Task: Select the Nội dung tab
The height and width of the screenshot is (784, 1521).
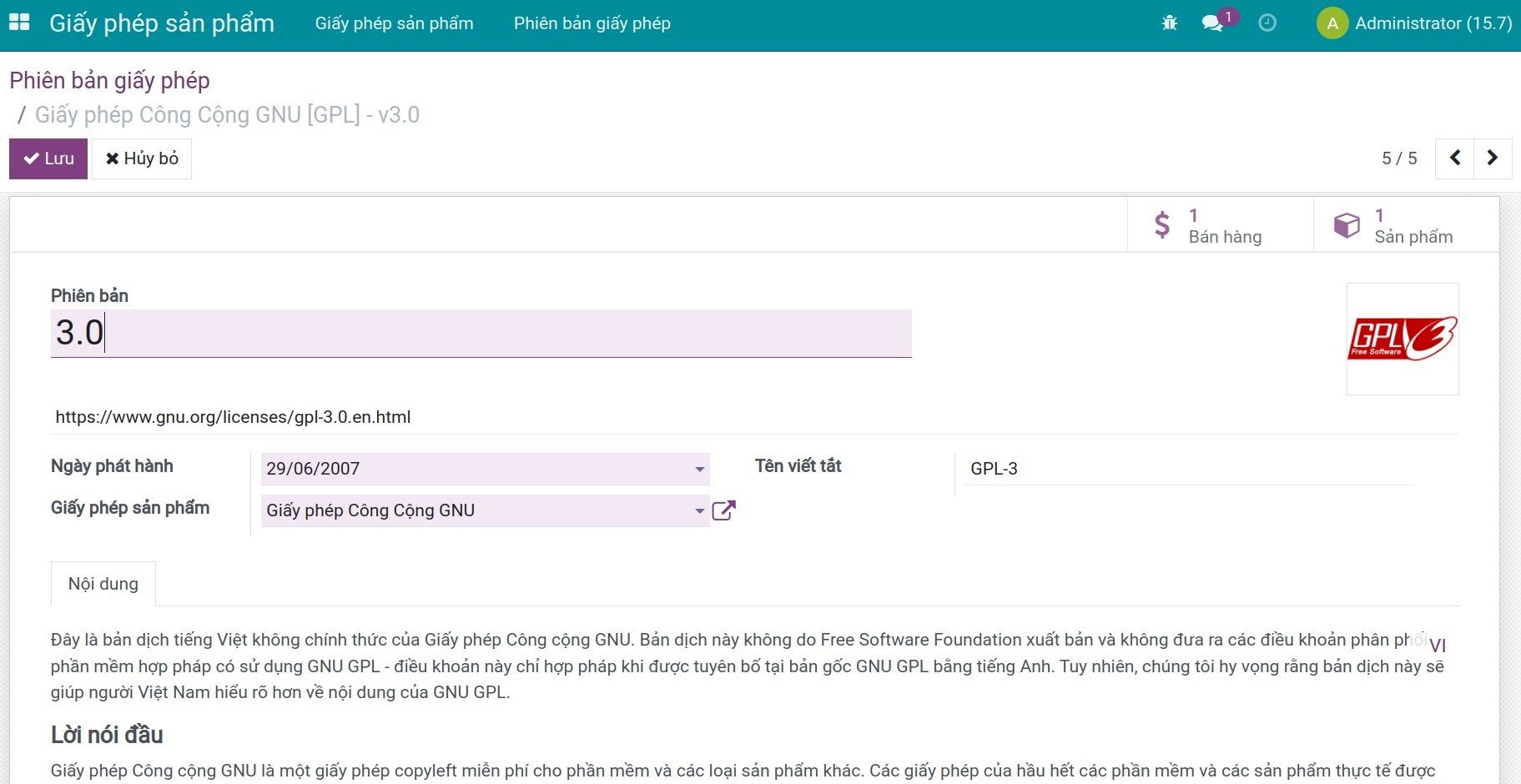Action: click(x=103, y=584)
